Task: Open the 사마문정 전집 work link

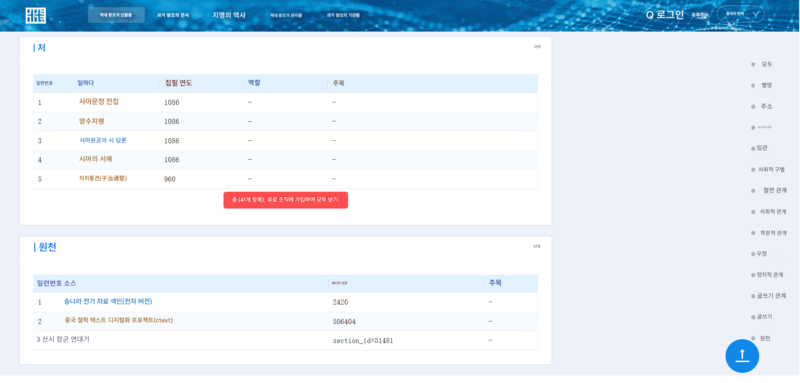Action: tap(99, 102)
